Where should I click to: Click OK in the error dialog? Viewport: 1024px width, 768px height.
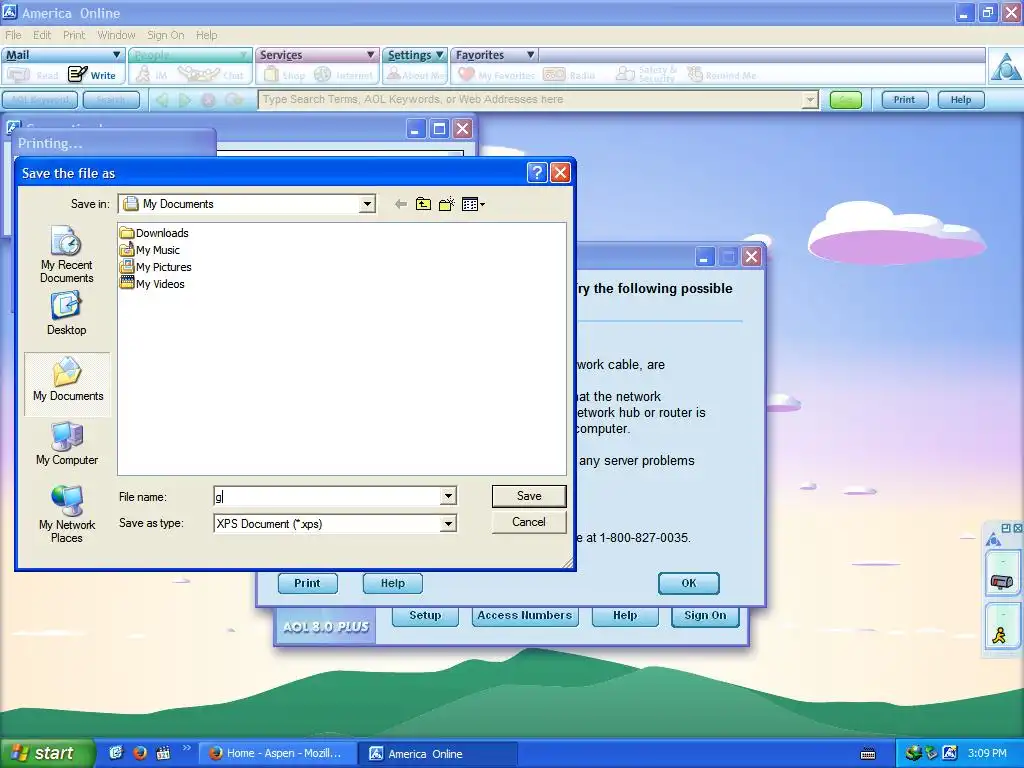(689, 583)
